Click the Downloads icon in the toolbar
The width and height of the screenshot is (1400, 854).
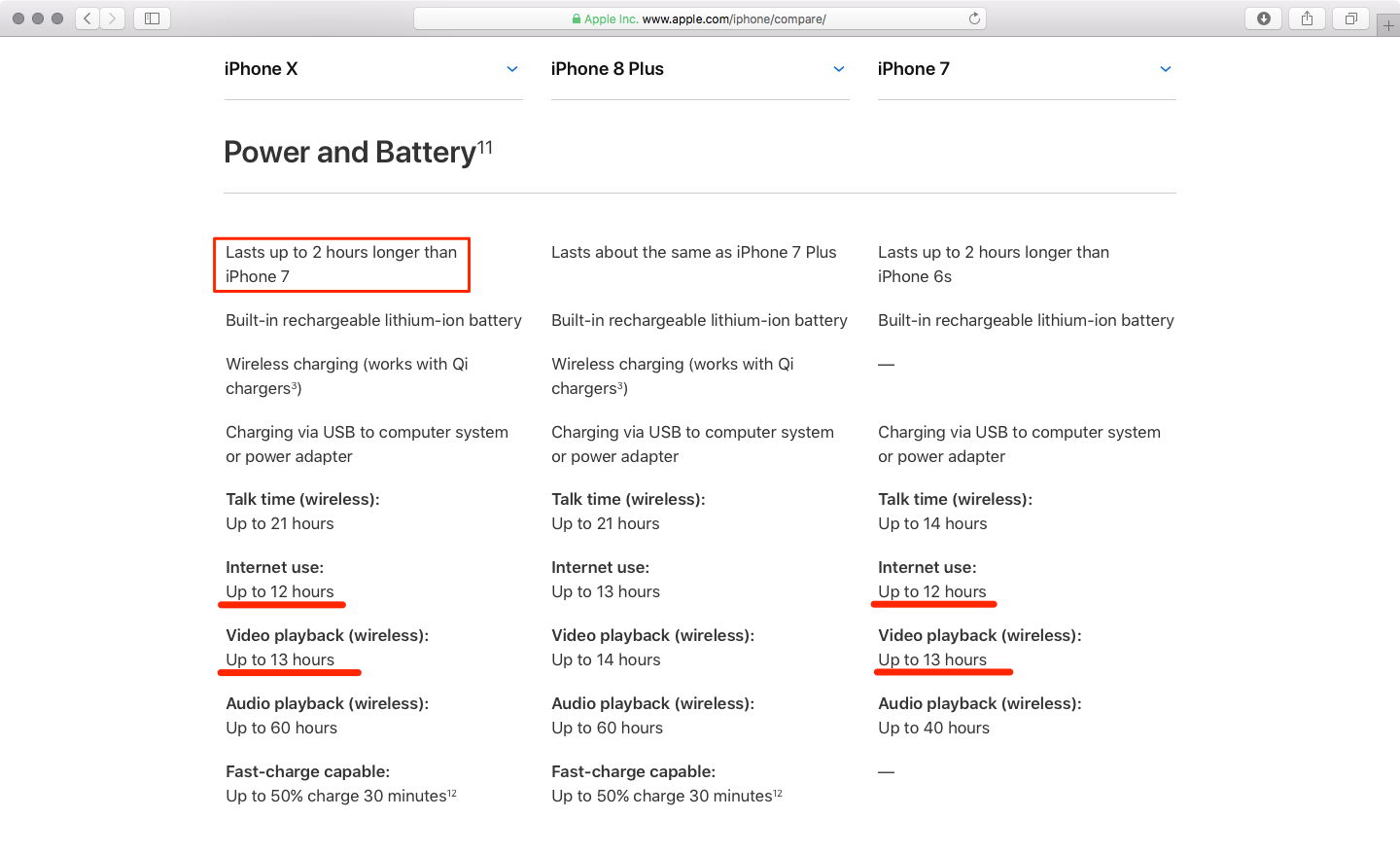tap(1262, 18)
